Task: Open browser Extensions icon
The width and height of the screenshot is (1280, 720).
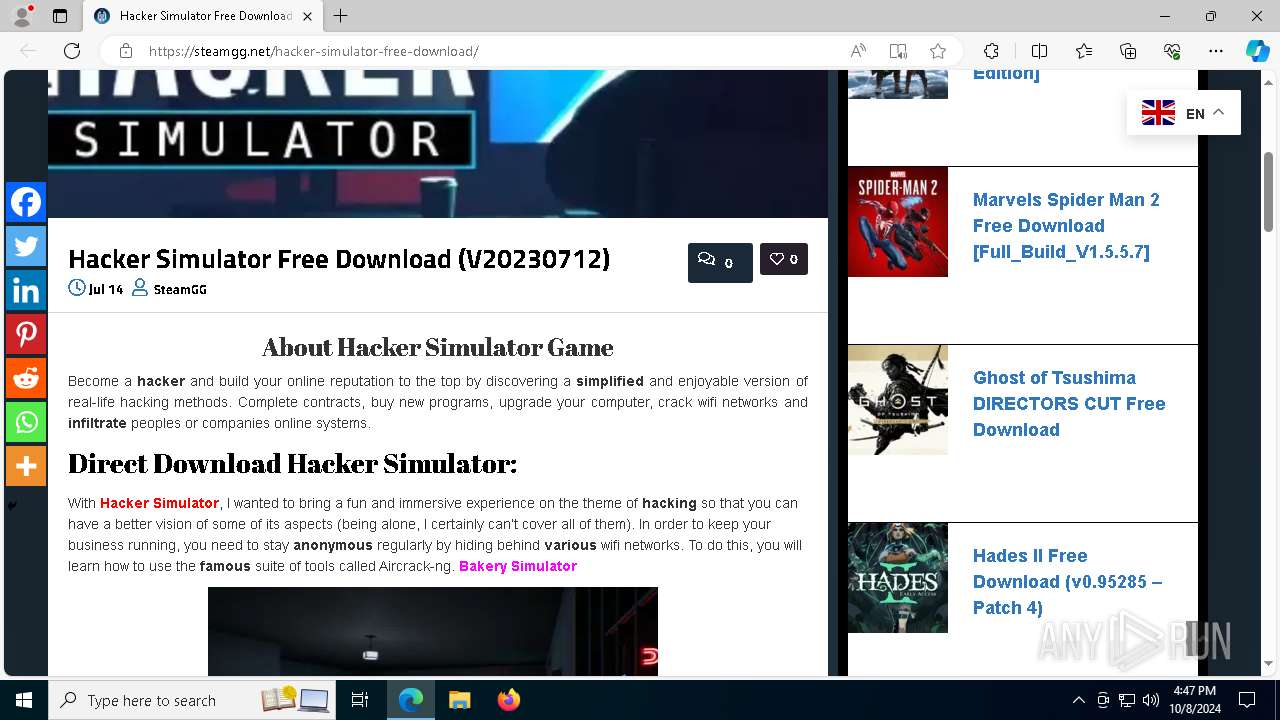Action: point(991,51)
